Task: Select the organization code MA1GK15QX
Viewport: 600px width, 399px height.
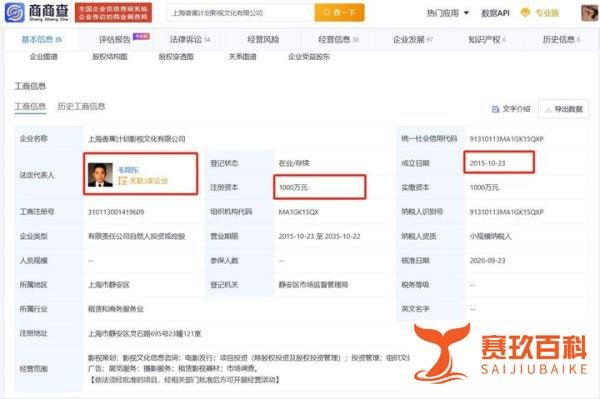Action: click(x=298, y=212)
